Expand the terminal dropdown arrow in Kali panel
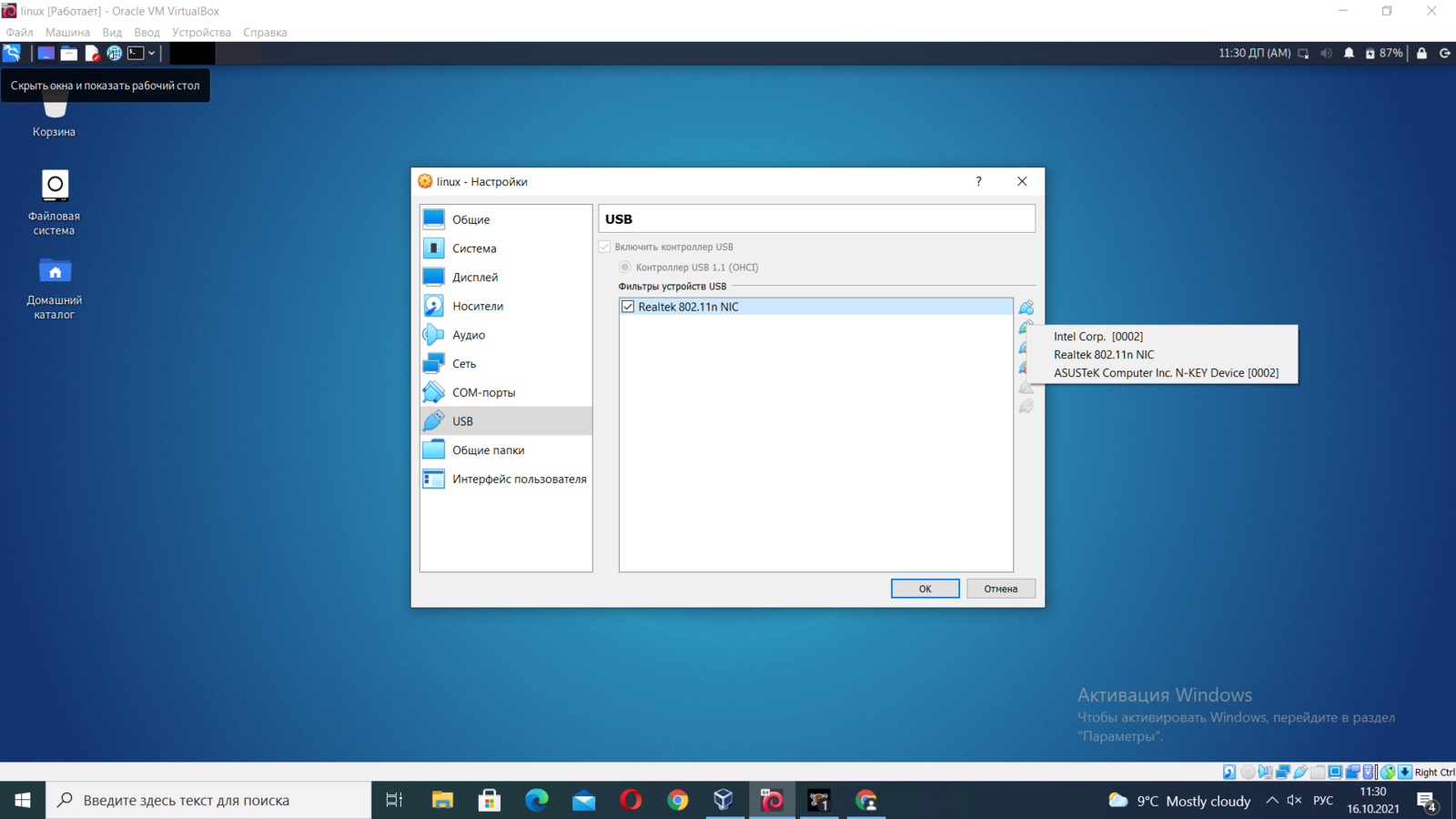Image resolution: width=1456 pixels, height=819 pixels. [152, 53]
